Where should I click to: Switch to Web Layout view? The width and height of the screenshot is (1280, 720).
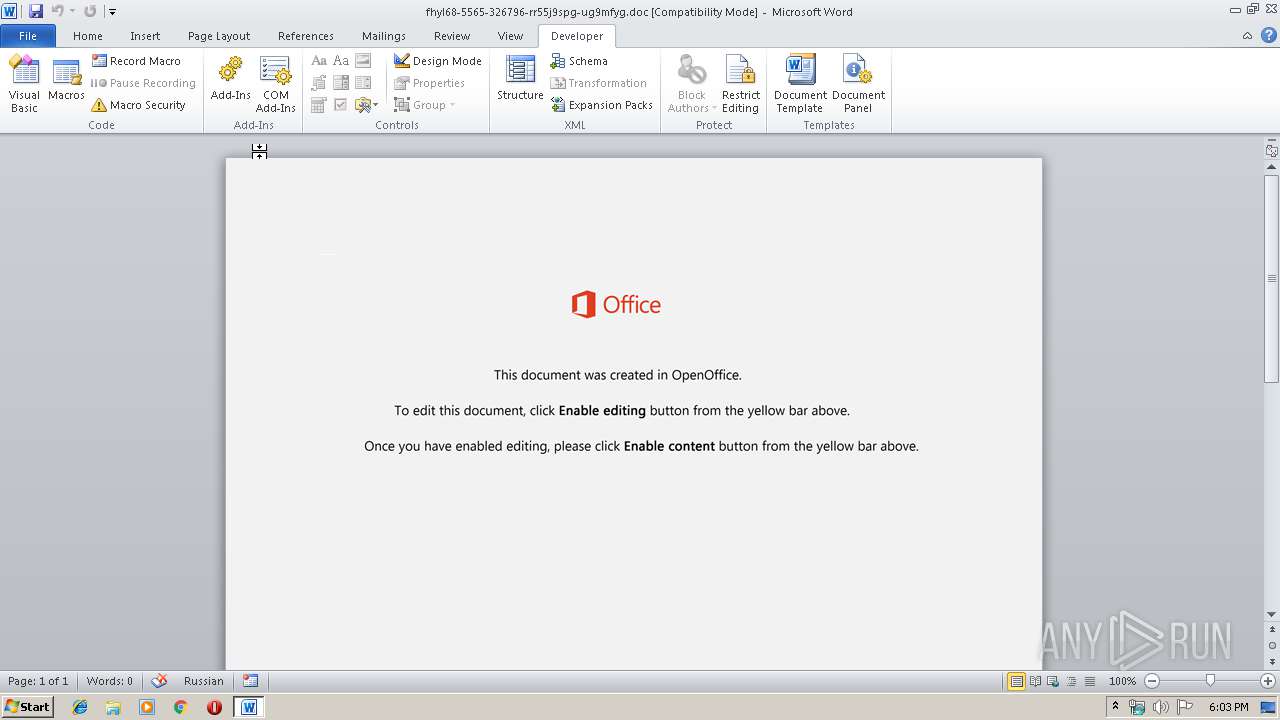[x=1053, y=681]
